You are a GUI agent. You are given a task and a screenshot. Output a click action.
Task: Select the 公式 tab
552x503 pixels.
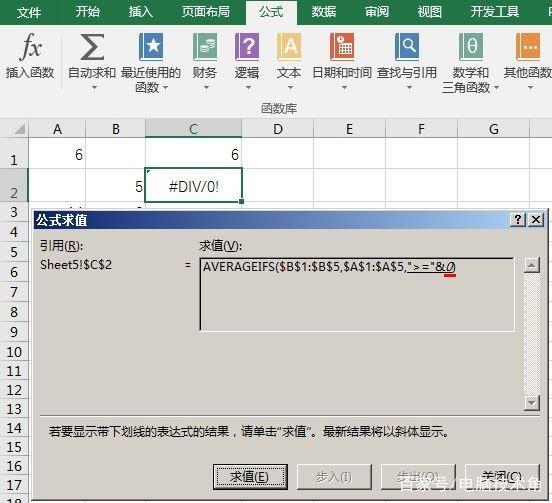coord(271,12)
